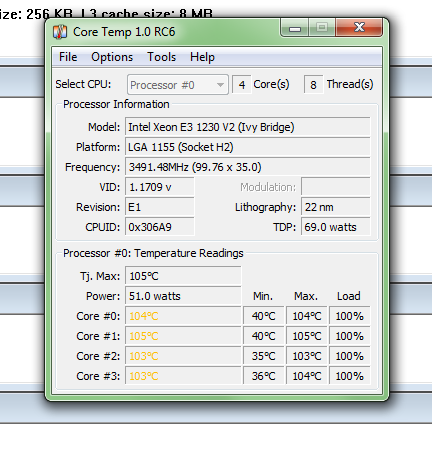Open the Tools menu

(161, 57)
